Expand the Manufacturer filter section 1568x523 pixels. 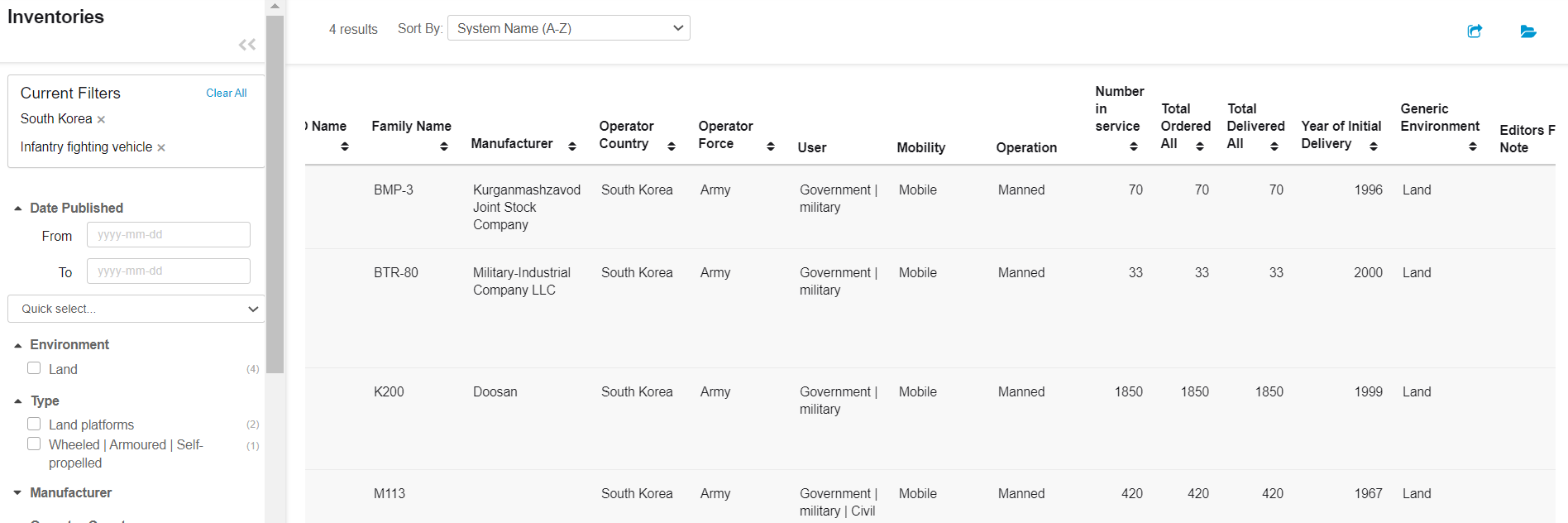click(70, 492)
